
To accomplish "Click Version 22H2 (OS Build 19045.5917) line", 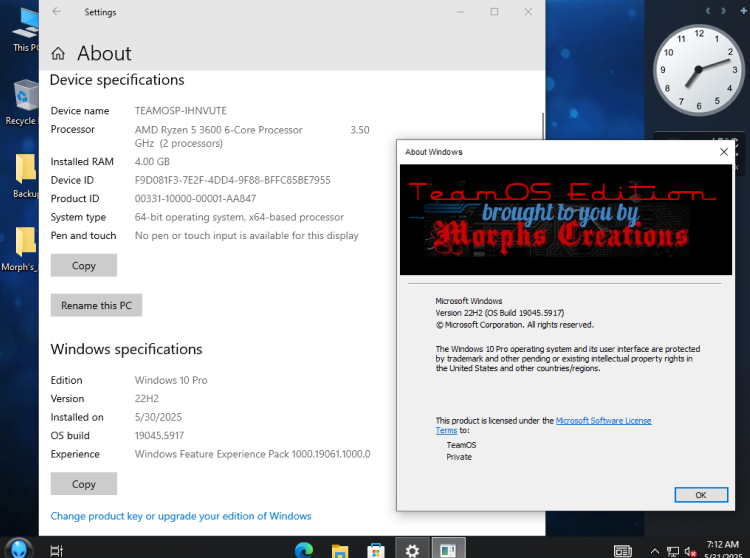I will pyautogui.click(x=499, y=313).
